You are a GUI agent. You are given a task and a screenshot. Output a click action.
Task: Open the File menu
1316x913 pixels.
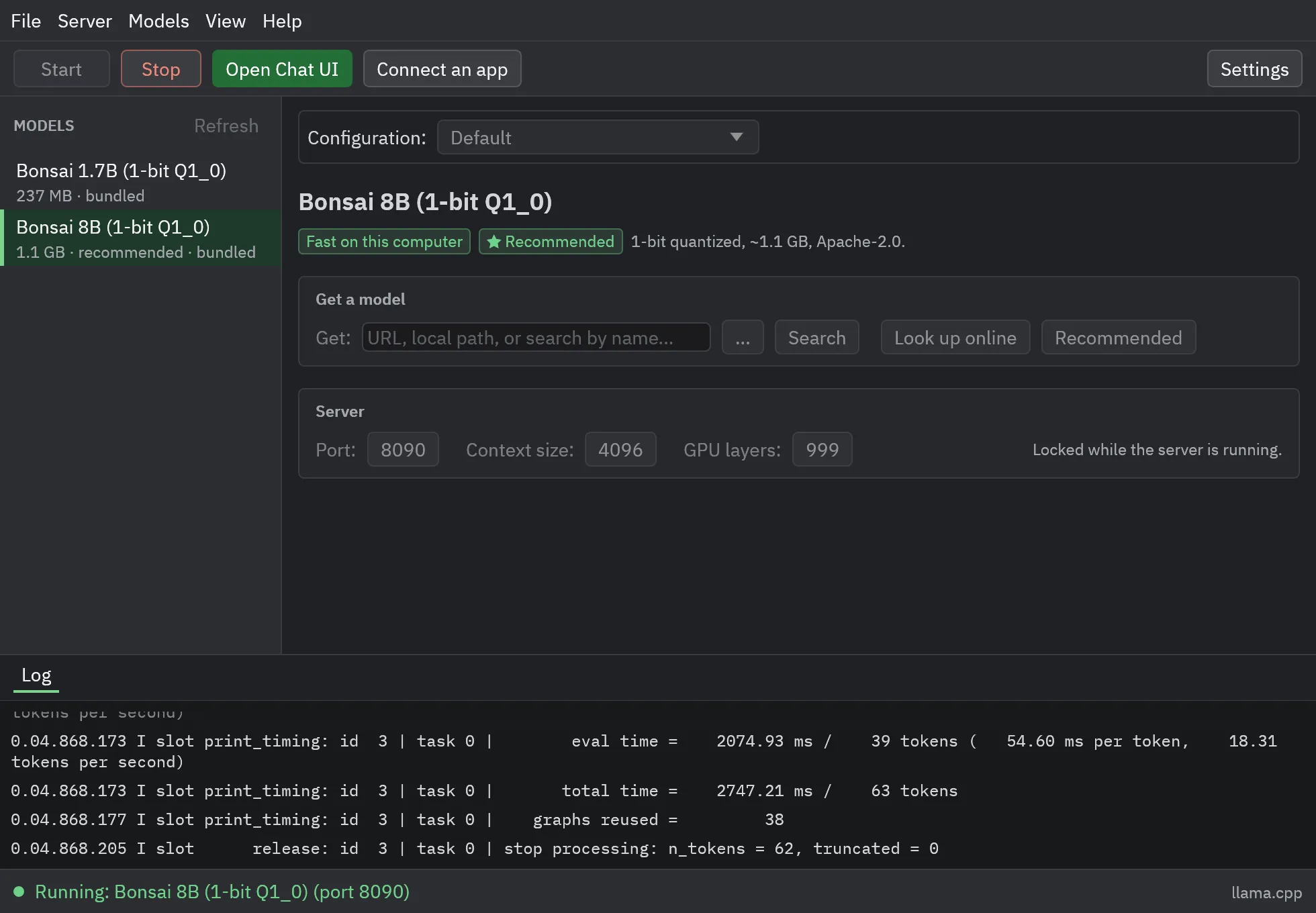coord(26,21)
